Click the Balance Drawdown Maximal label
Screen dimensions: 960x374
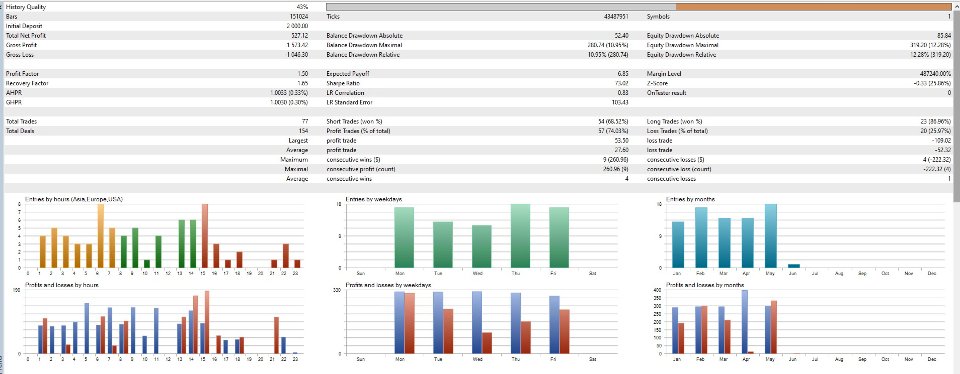coord(364,45)
